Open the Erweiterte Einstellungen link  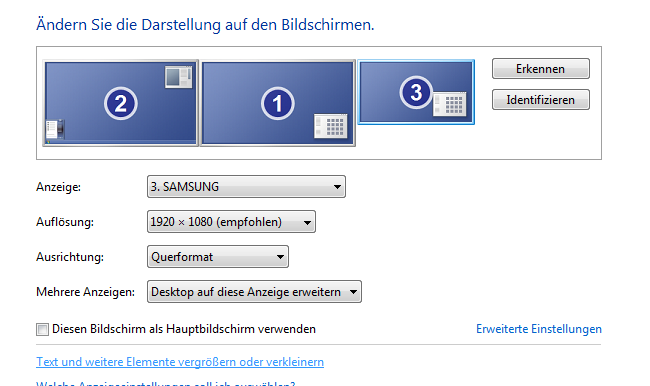click(x=538, y=329)
